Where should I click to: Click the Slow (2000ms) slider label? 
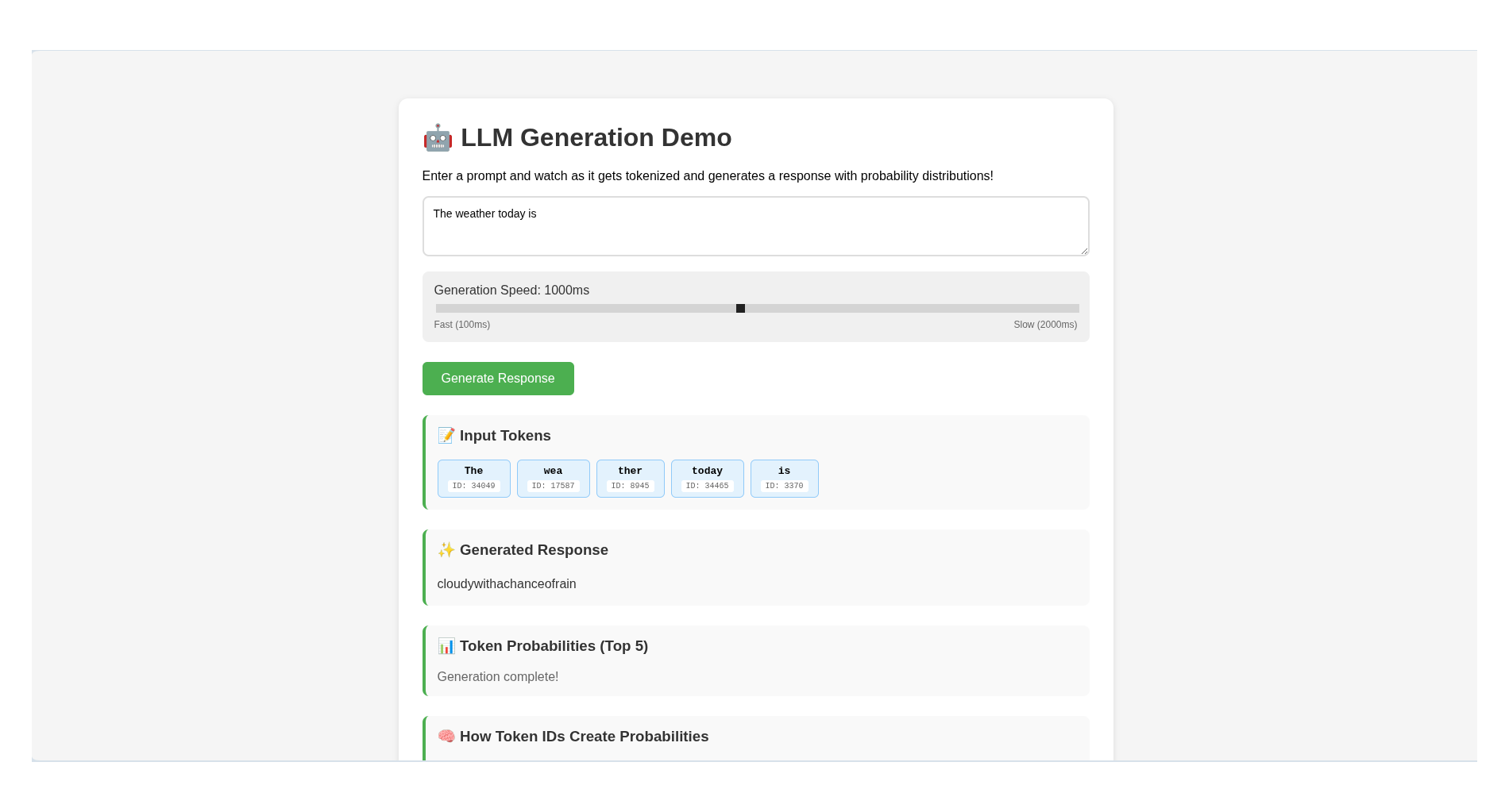pos(1044,325)
